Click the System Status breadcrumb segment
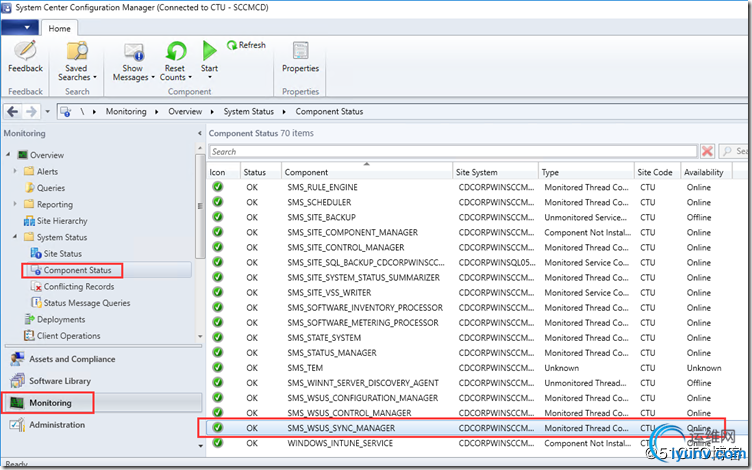The height and width of the screenshot is (470, 752). click(x=248, y=111)
